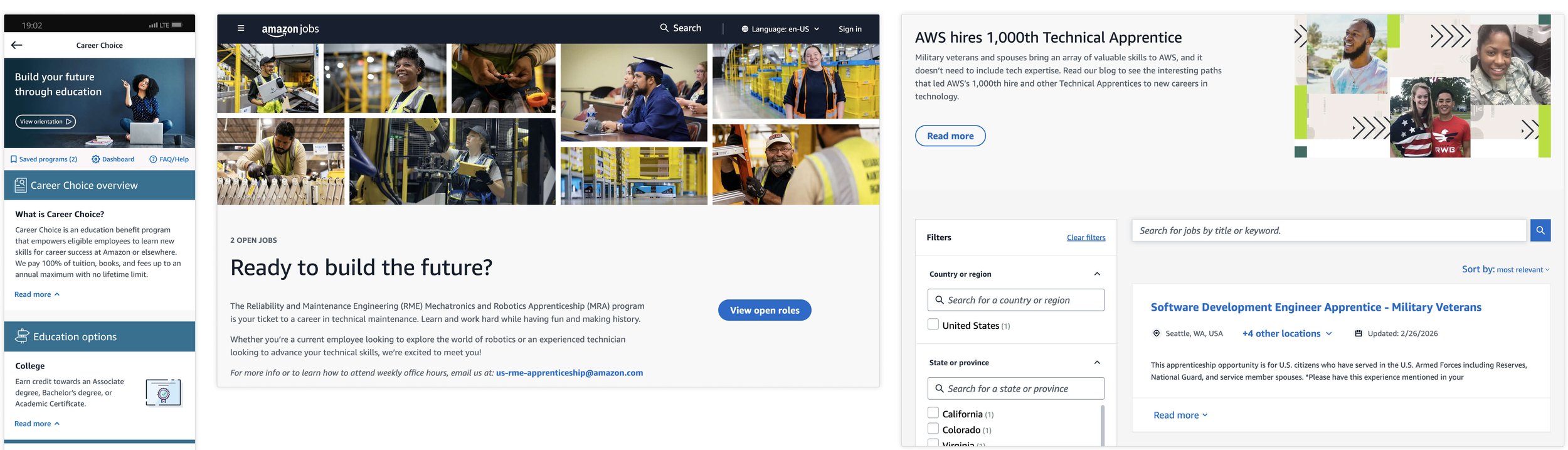The height and width of the screenshot is (450, 1568).
Task: Open Saved programs (2)
Action: (x=43, y=159)
